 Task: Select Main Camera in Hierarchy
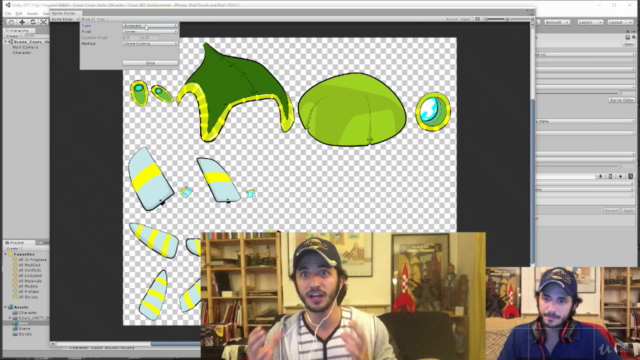pyautogui.click(x=25, y=47)
